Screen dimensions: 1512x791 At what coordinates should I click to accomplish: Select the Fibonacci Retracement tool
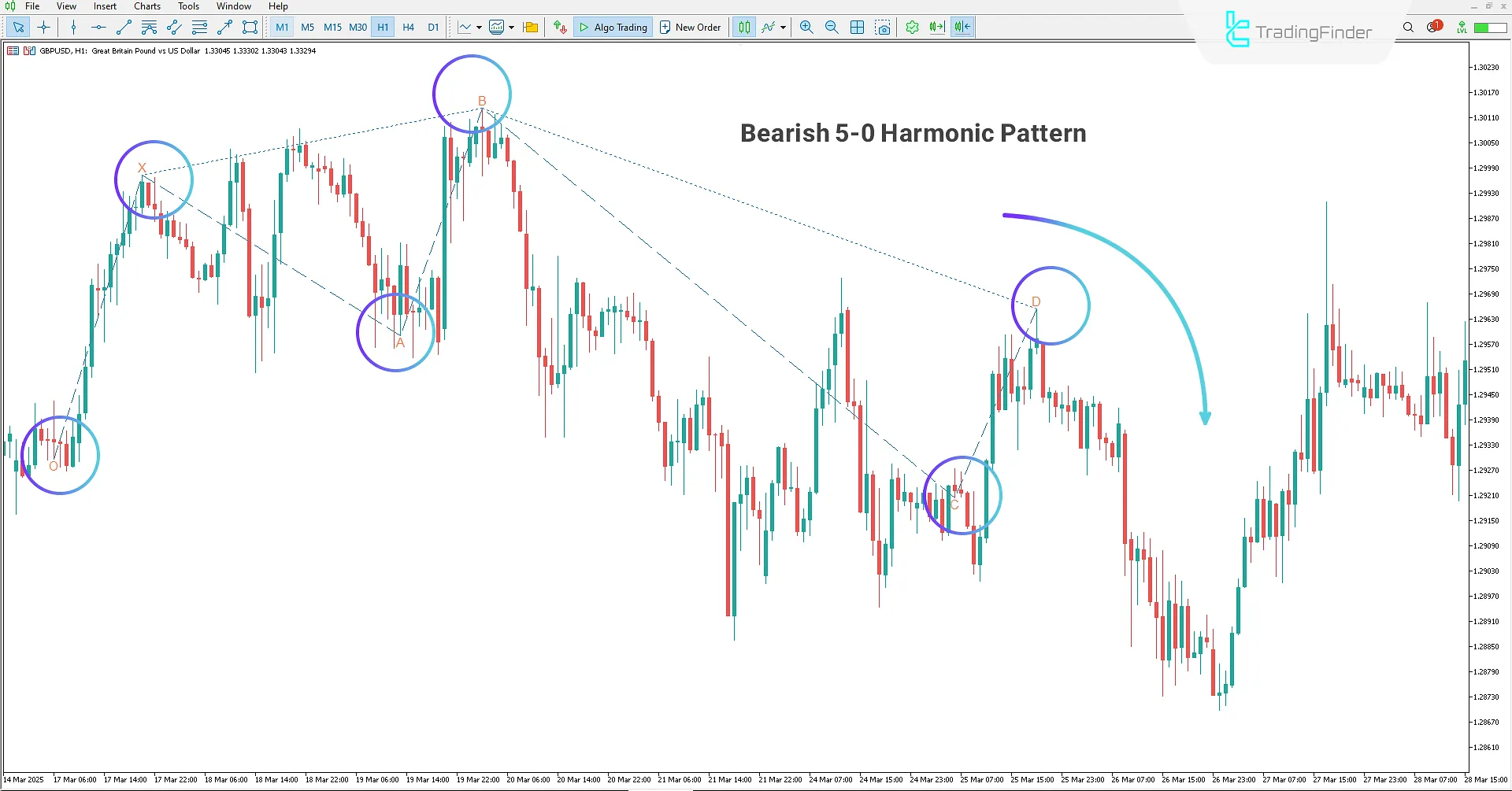(x=148, y=27)
